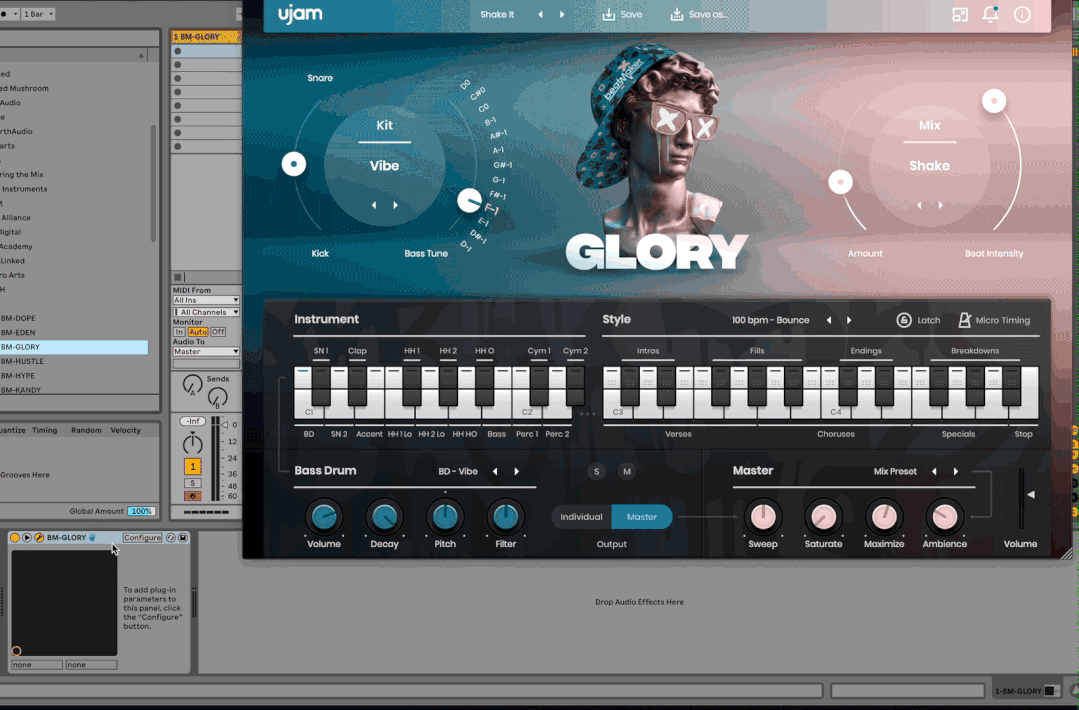Click the Master Saturate knob

(823, 517)
